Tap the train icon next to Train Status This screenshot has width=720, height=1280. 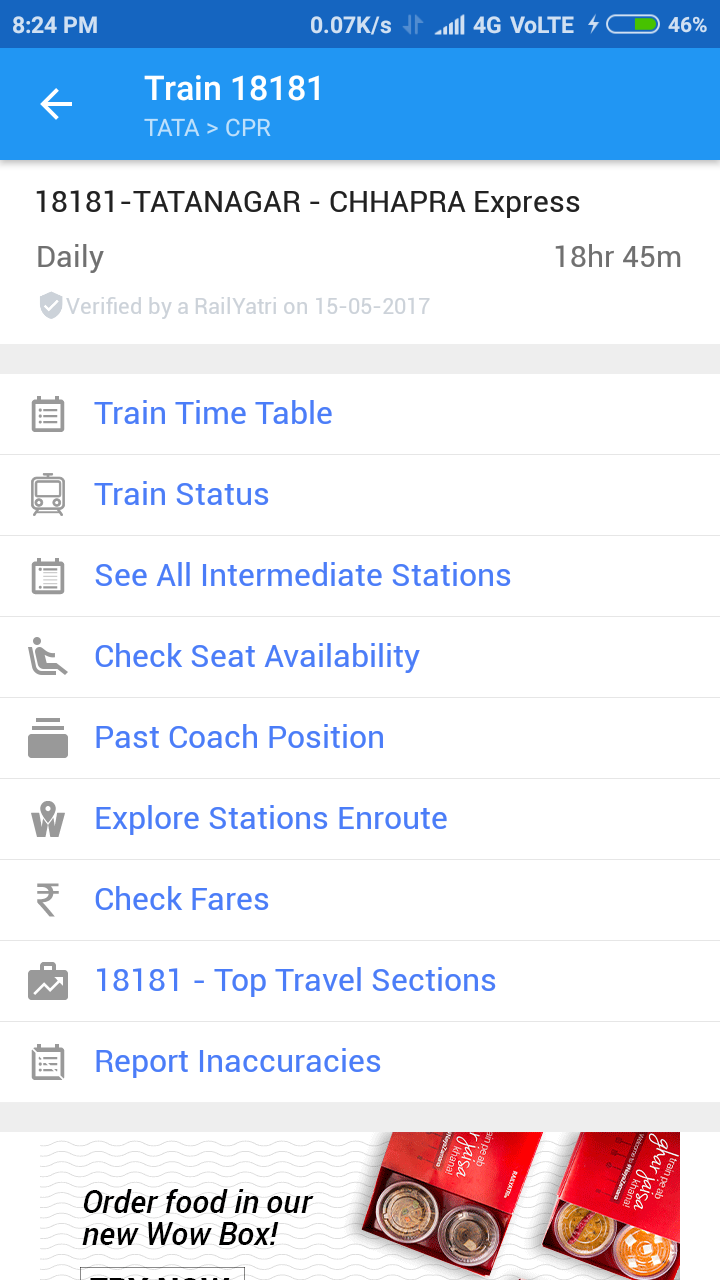coord(48,495)
